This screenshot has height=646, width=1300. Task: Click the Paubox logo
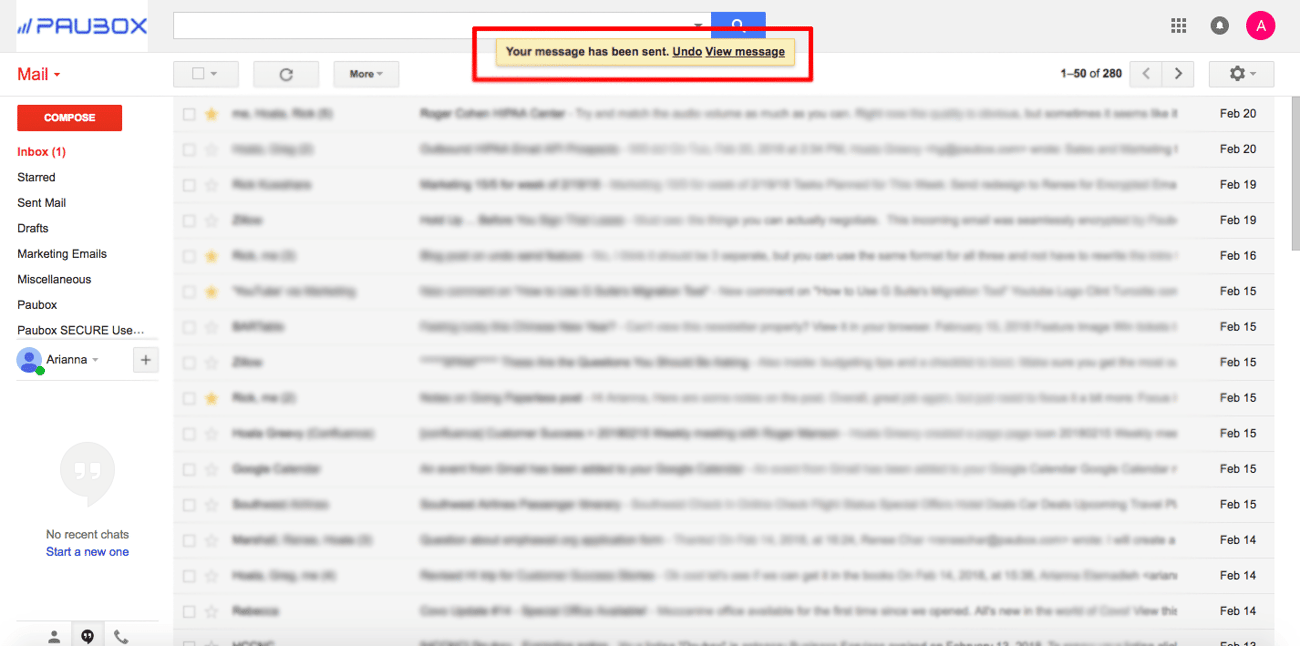coord(81,25)
